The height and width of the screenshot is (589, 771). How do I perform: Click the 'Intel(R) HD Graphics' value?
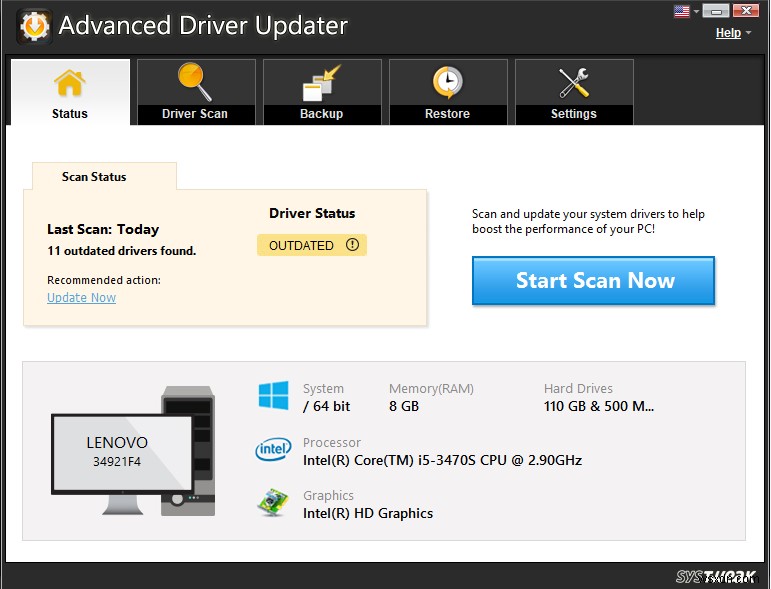(x=368, y=513)
